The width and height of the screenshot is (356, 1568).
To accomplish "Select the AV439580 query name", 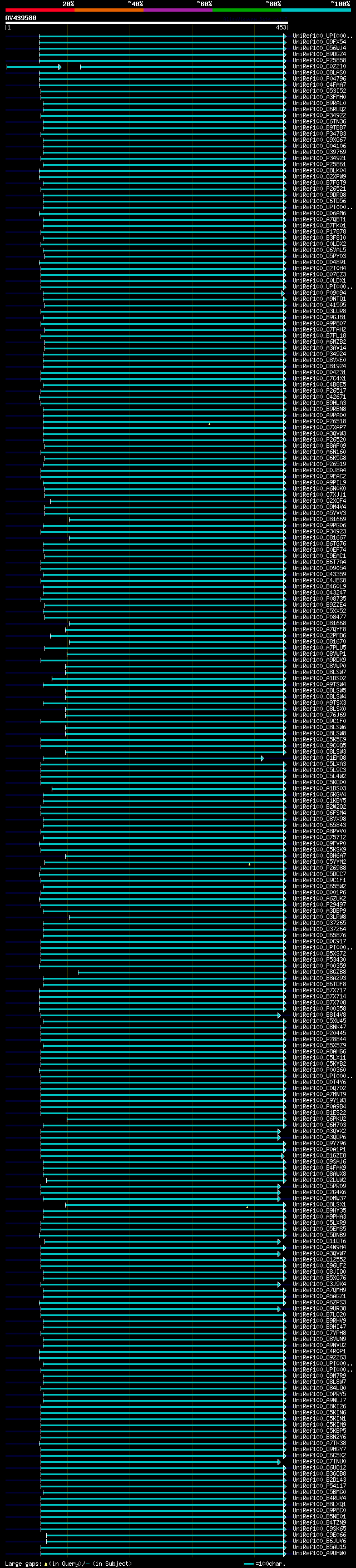I will point(21,18).
